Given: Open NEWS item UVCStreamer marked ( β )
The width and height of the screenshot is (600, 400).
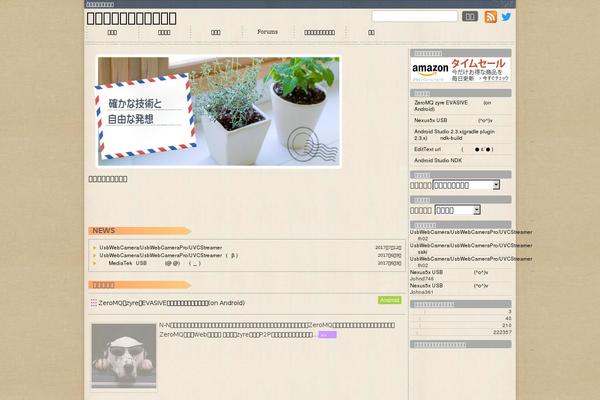Looking at the screenshot, I should coord(169,255).
